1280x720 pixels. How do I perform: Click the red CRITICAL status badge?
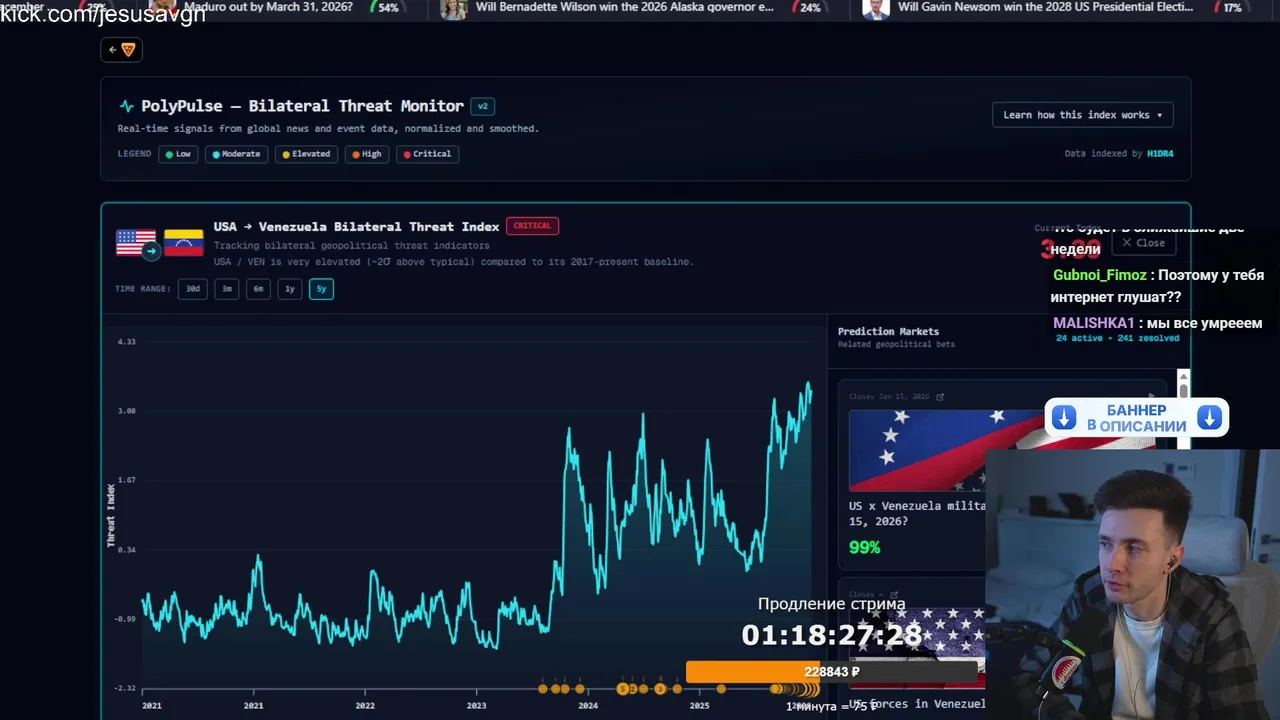(532, 226)
